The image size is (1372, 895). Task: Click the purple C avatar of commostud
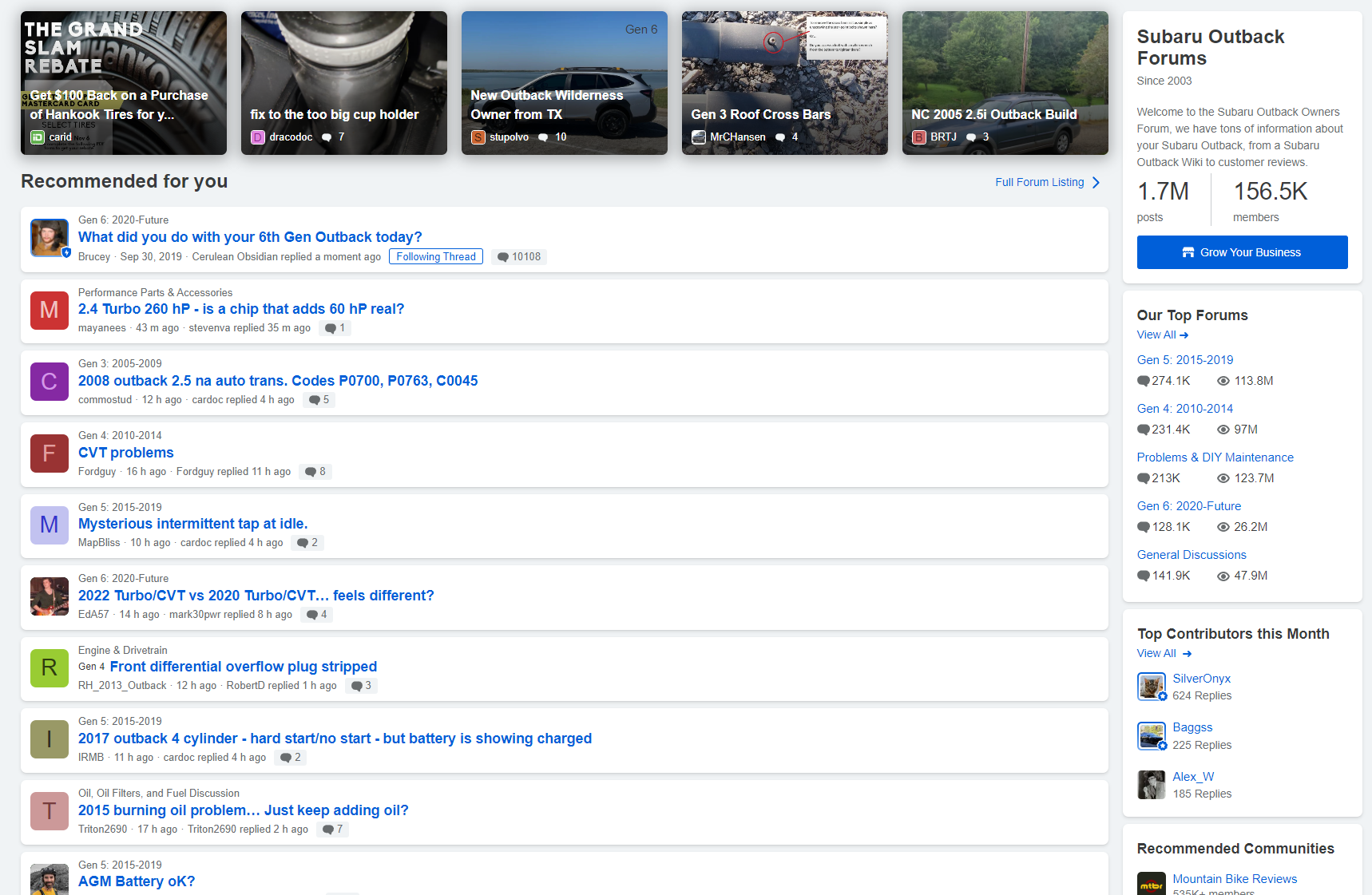(x=50, y=382)
